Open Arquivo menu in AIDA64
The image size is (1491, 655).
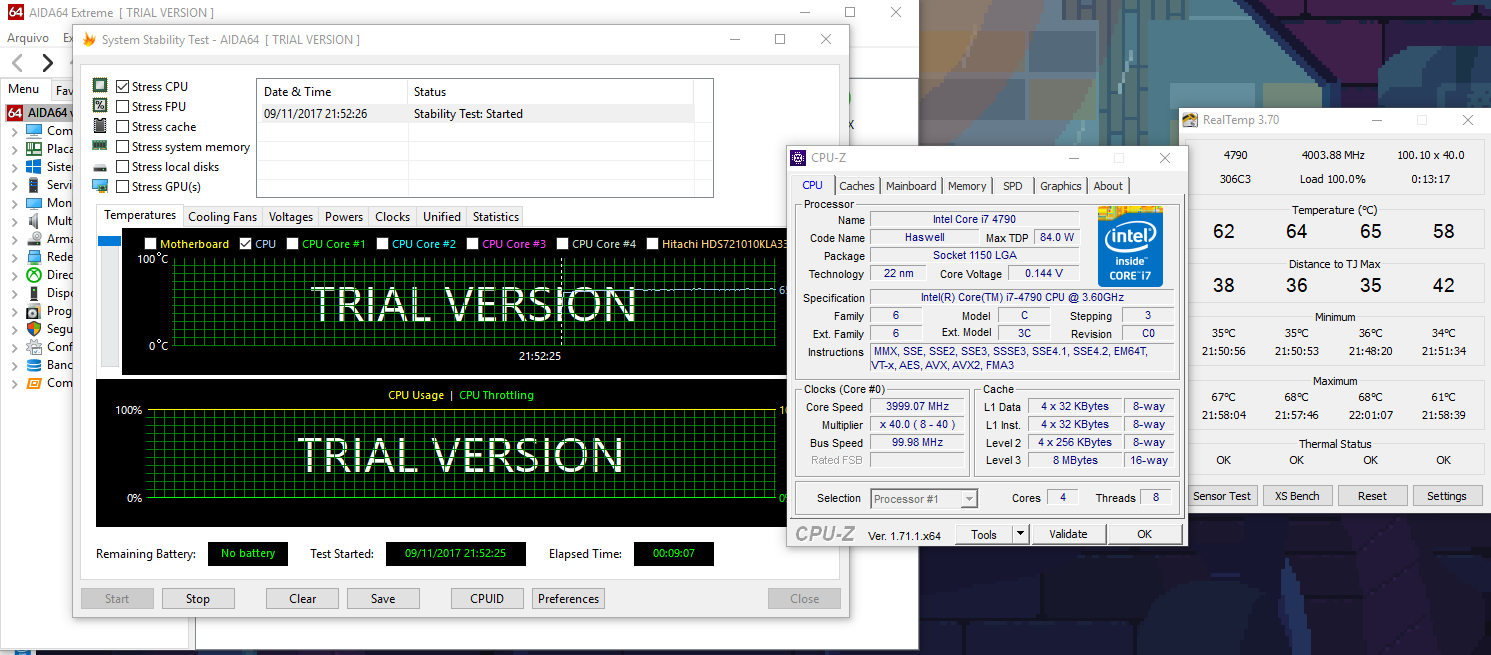(x=29, y=37)
